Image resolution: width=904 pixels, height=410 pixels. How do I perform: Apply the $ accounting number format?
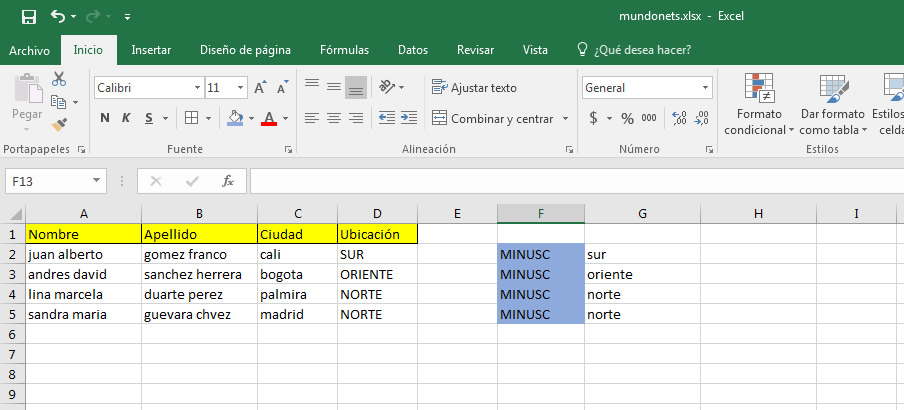(x=593, y=119)
